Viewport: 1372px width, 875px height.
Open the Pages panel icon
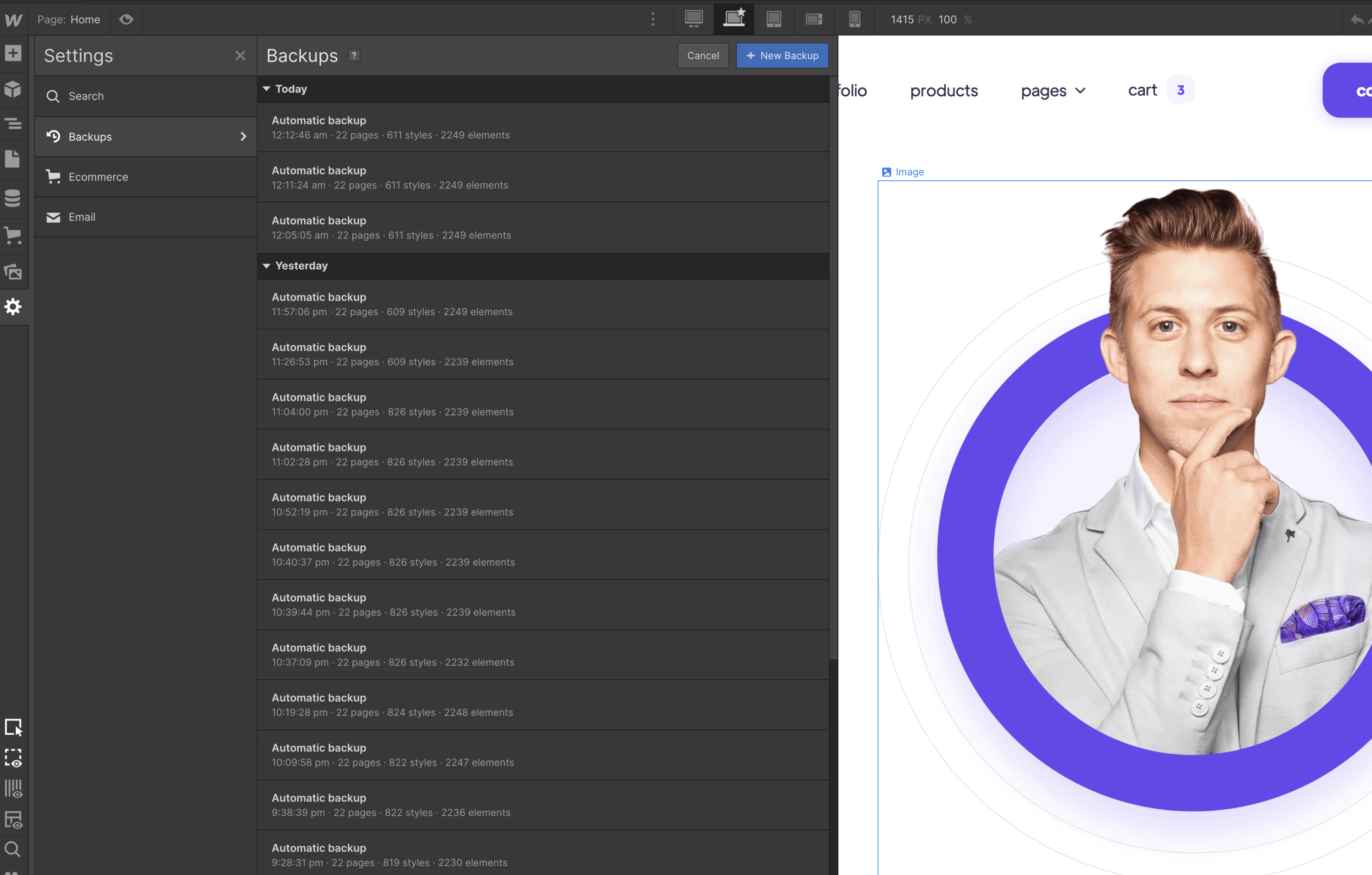coord(13,159)
